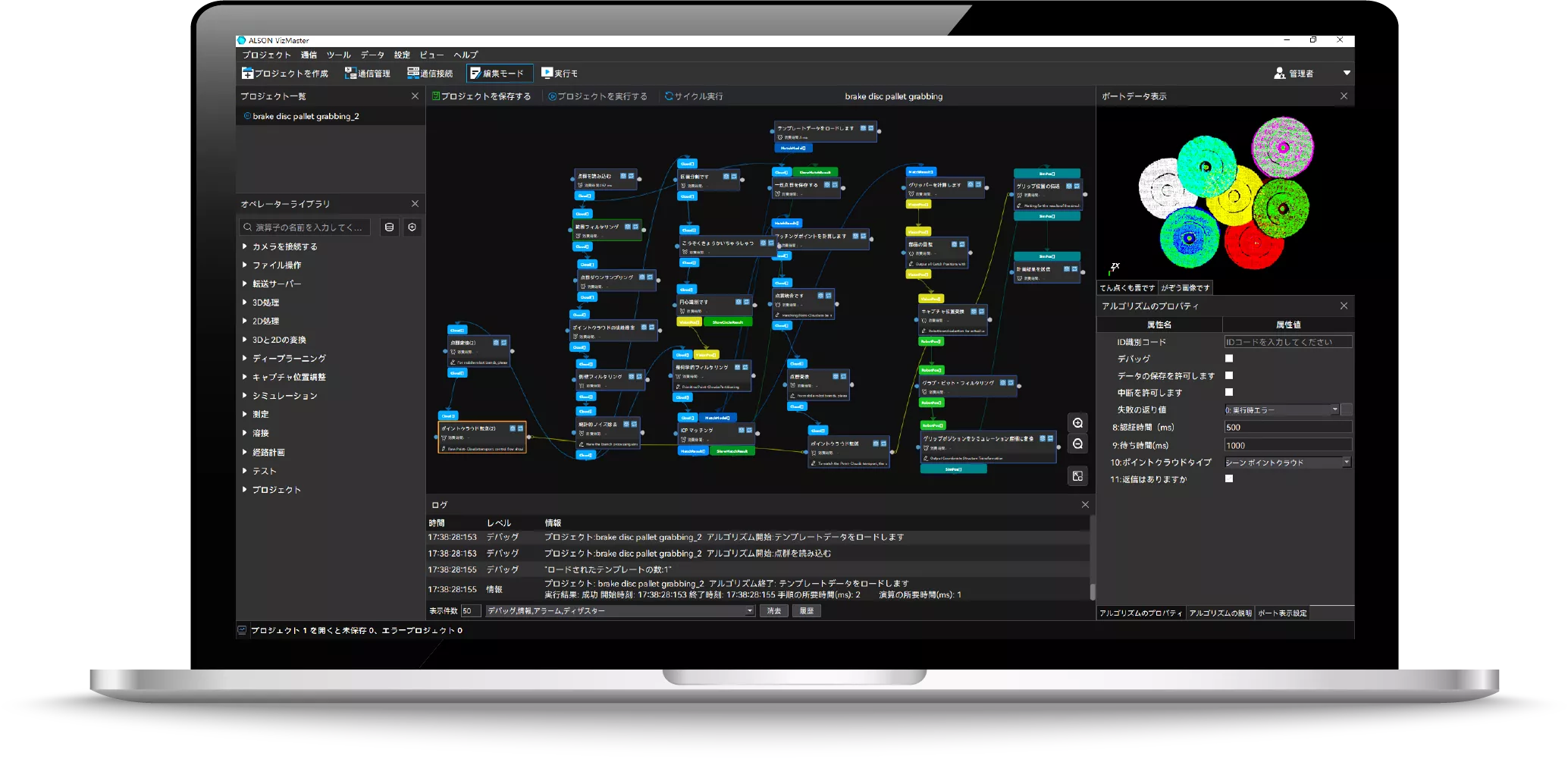Toggle the デバッグ checkbox
The image size is (1568, 759).
click(1229, 359)
